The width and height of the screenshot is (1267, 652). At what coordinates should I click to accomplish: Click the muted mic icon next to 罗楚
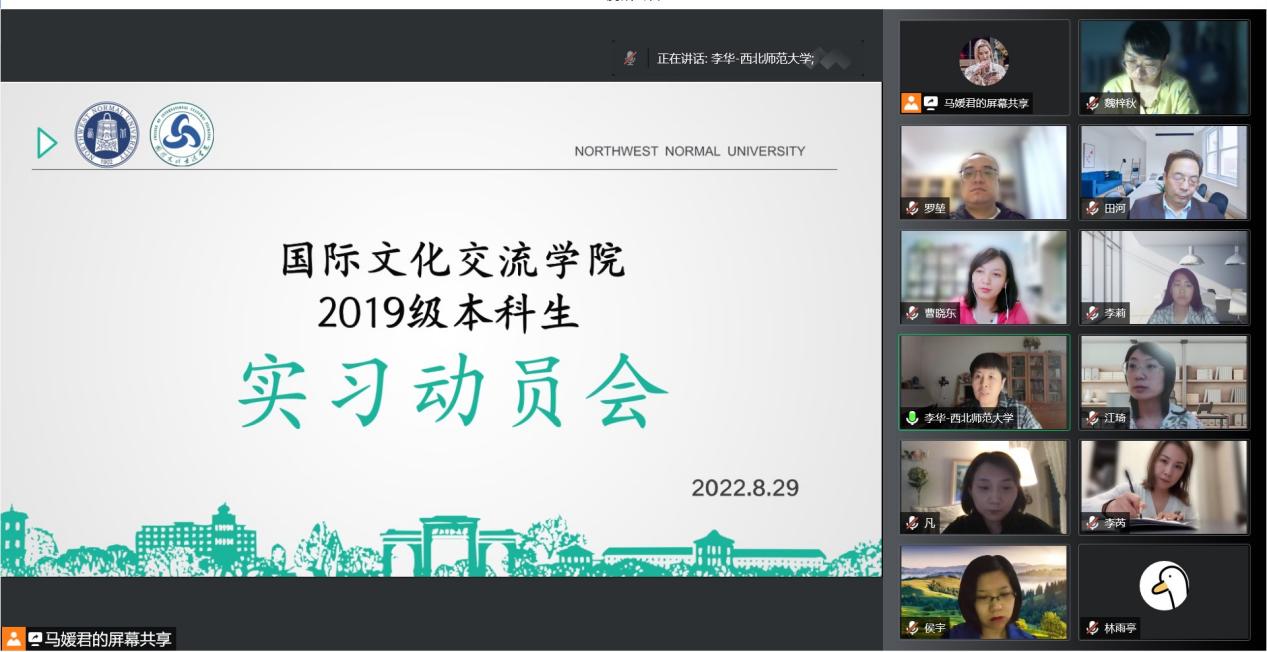pyautogui.click(x=912, y=208)
